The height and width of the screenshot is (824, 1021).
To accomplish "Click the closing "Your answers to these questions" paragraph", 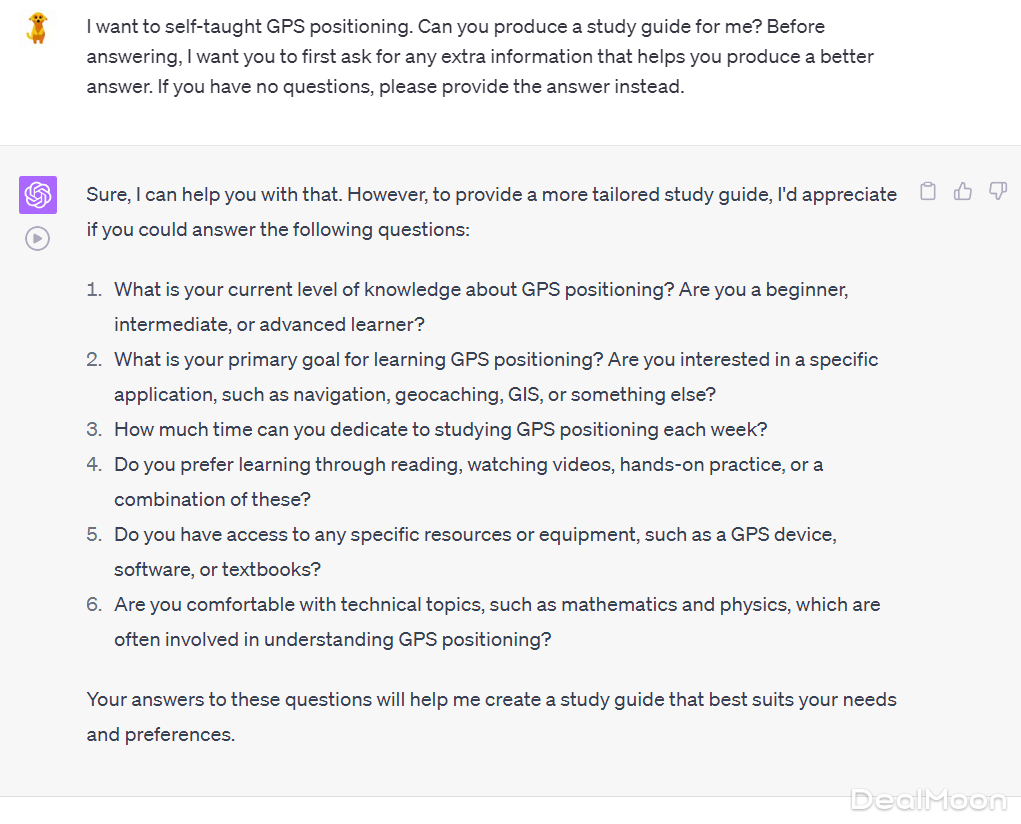I will pyautogui.click(x=490, y=716).
